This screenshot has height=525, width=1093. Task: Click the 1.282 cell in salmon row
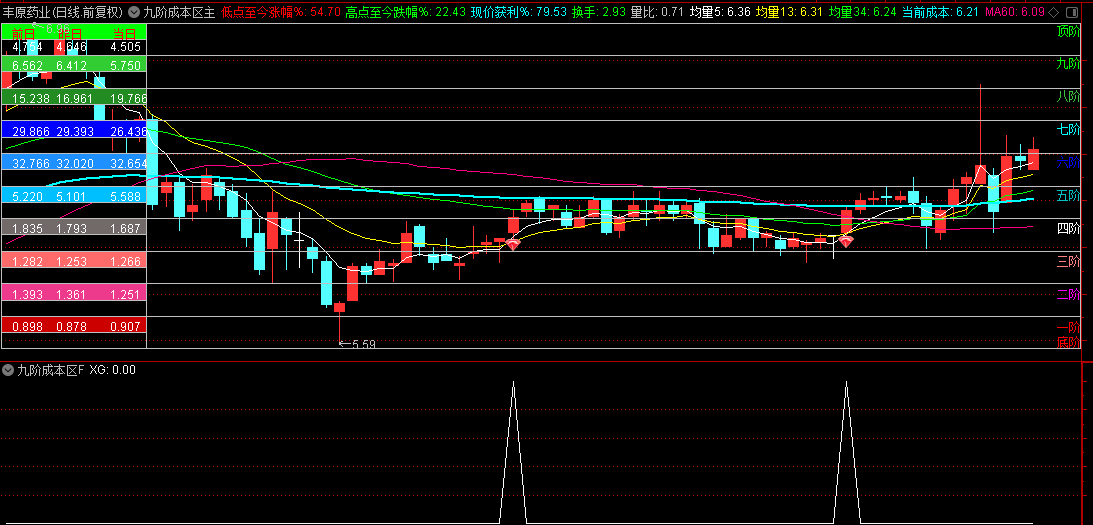(x=26, y=261)
